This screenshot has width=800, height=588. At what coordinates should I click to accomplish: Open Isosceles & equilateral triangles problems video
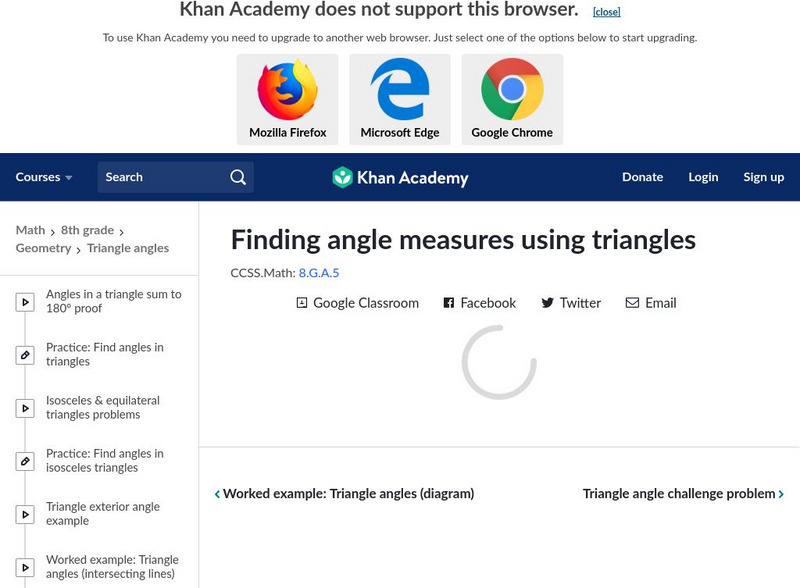(102, 408)
